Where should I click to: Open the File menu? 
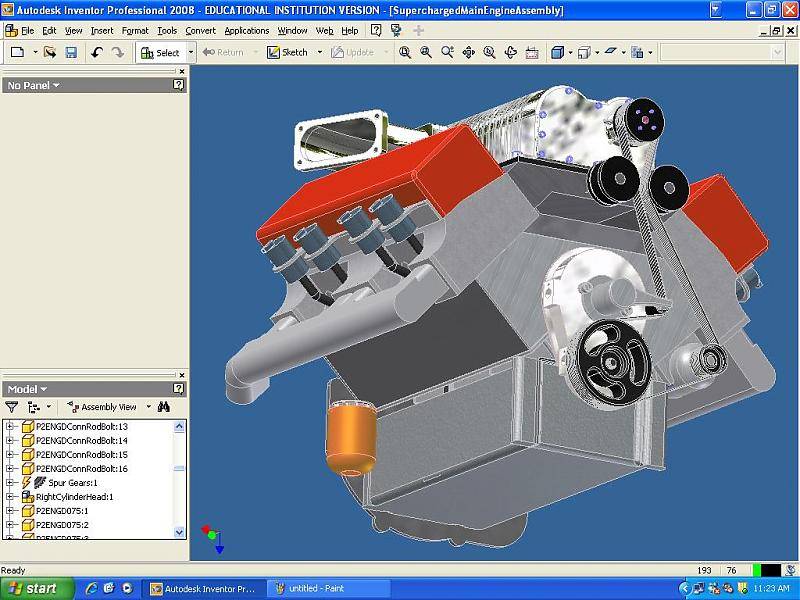click(x=28, y=31)
